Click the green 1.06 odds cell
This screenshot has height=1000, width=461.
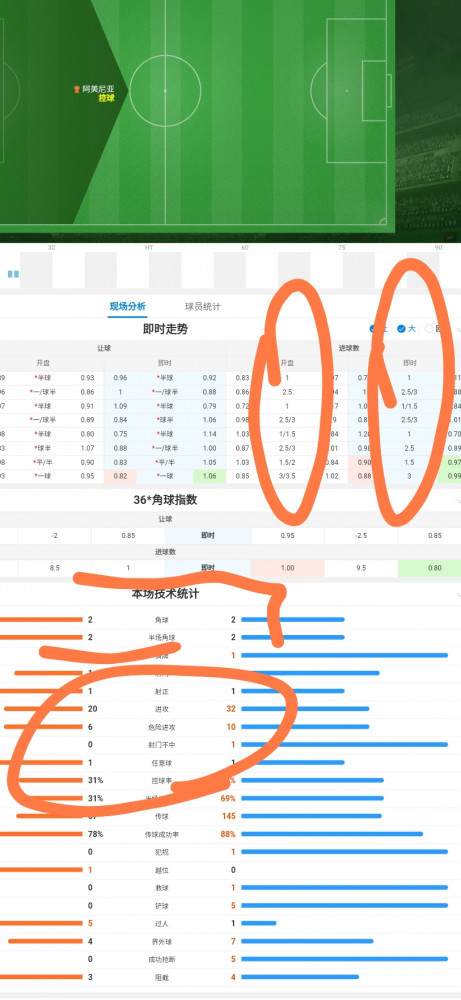coord(210,476)
